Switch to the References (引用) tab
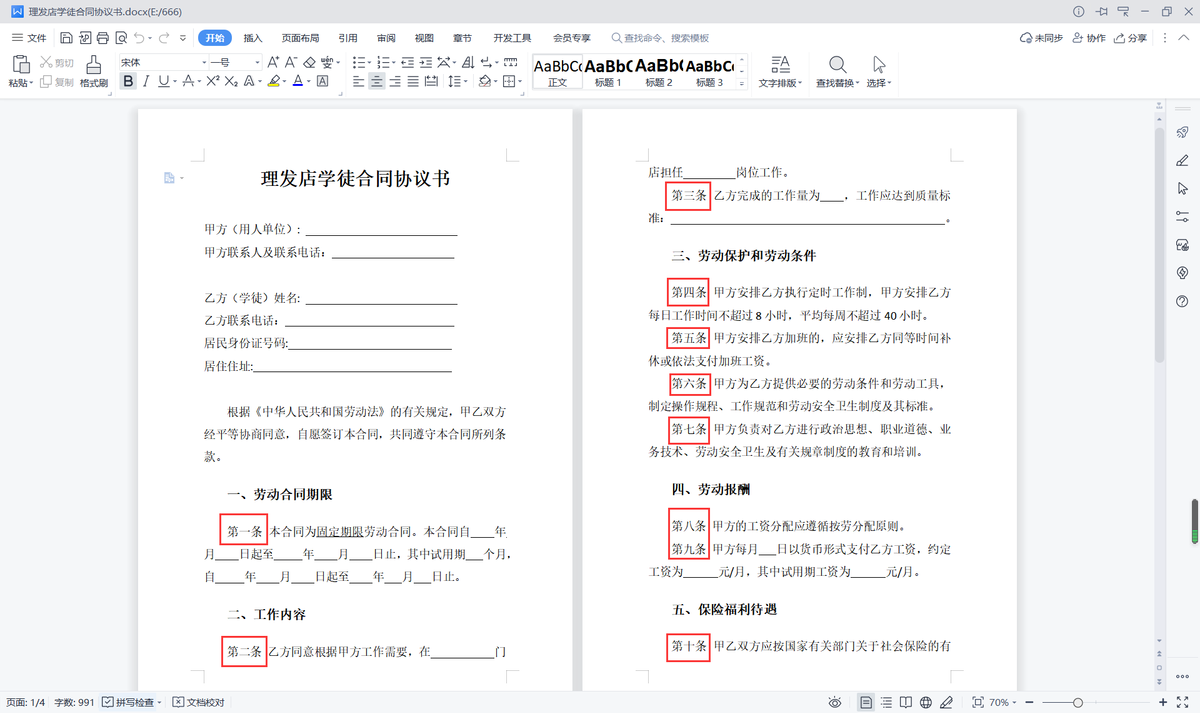 tap(348, 38)
